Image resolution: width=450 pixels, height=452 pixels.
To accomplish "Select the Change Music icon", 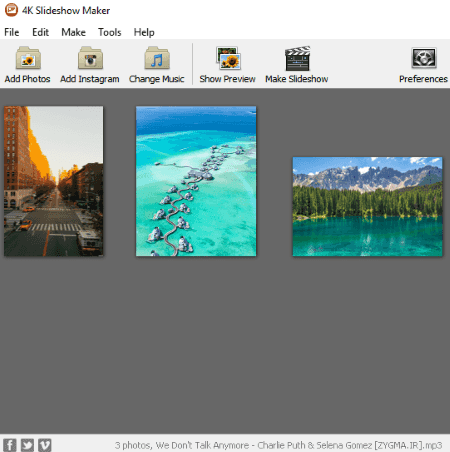I will coord(157,64).
